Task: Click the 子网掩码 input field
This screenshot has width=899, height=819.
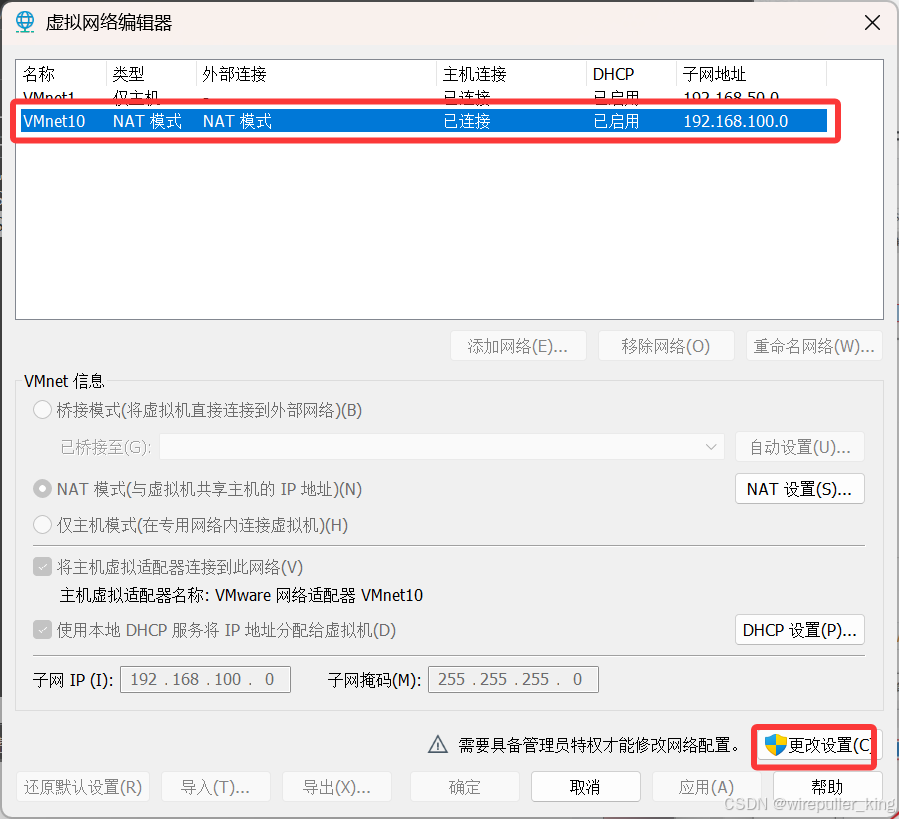Action: pos(513,679)
